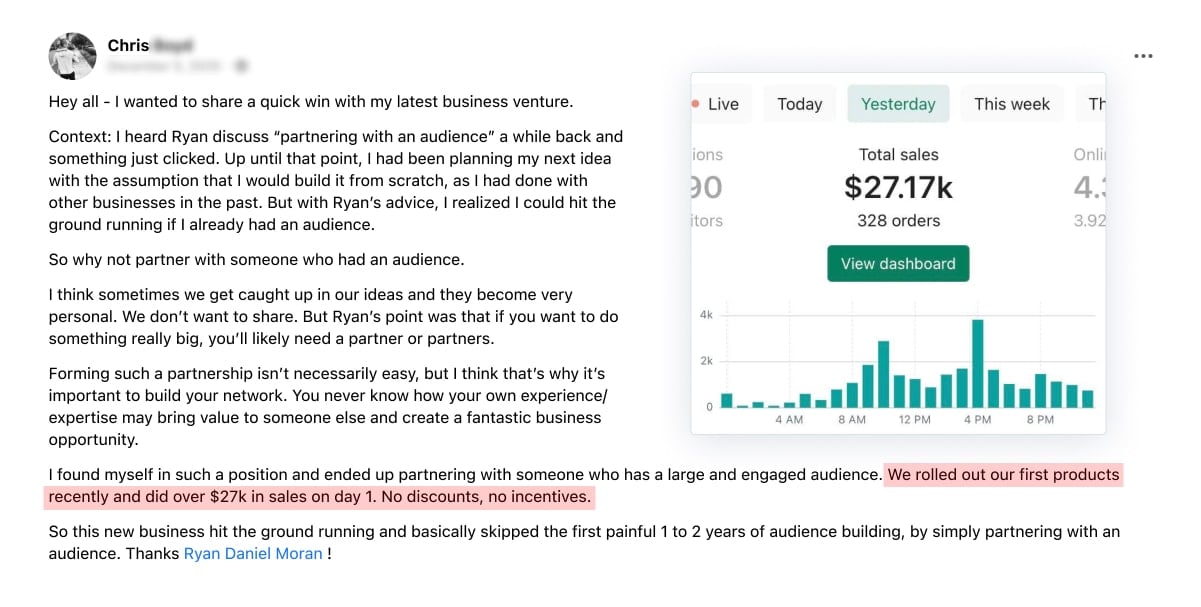Click the $27.17k total sales figure
Screen dimensions: 1201x607
pyautogui.click(x=898, y=187)
